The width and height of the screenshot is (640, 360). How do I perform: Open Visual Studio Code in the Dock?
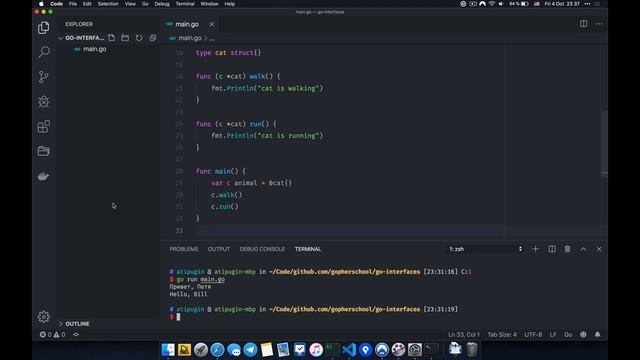(349, 349)
